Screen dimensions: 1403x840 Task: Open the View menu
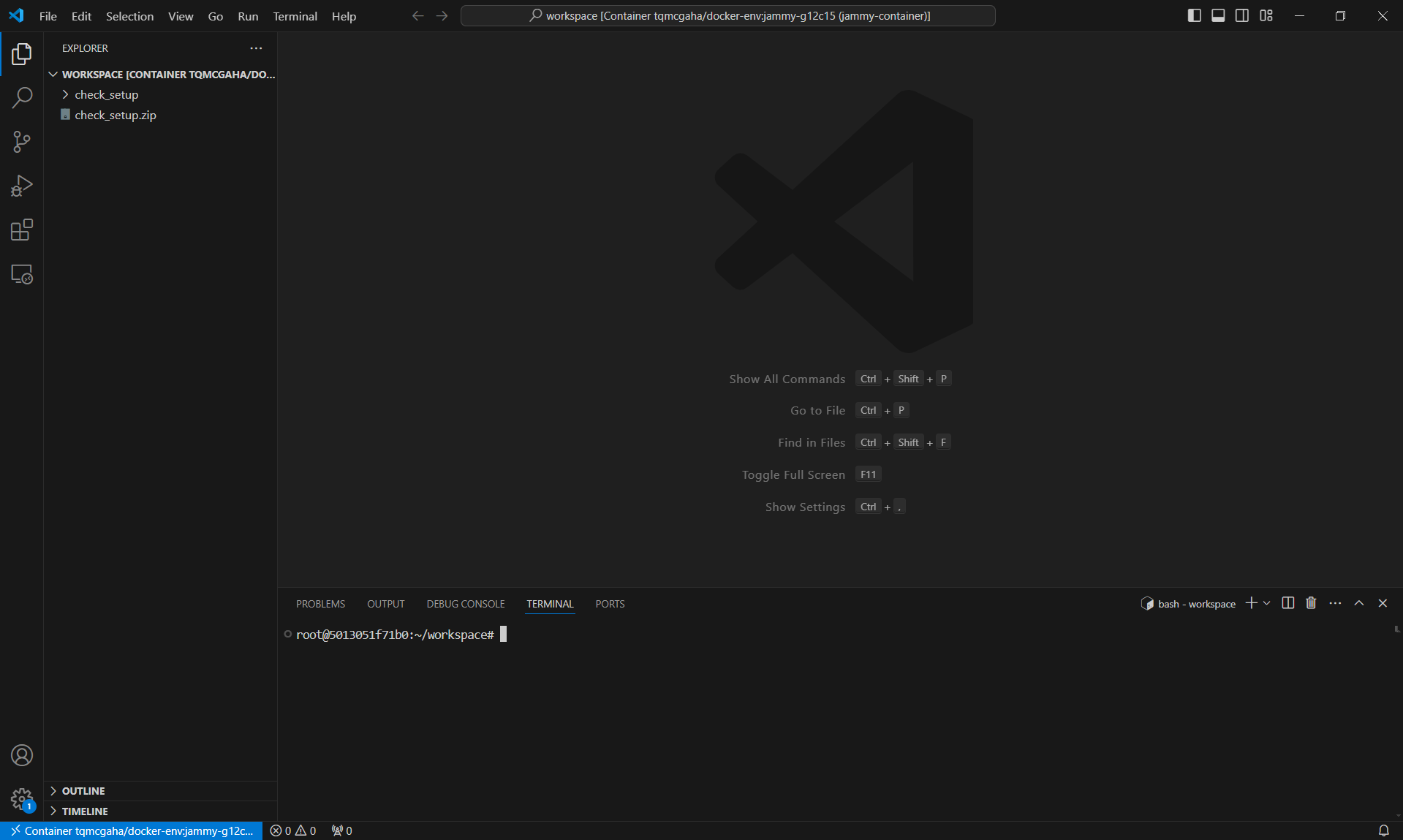point(181,16)
